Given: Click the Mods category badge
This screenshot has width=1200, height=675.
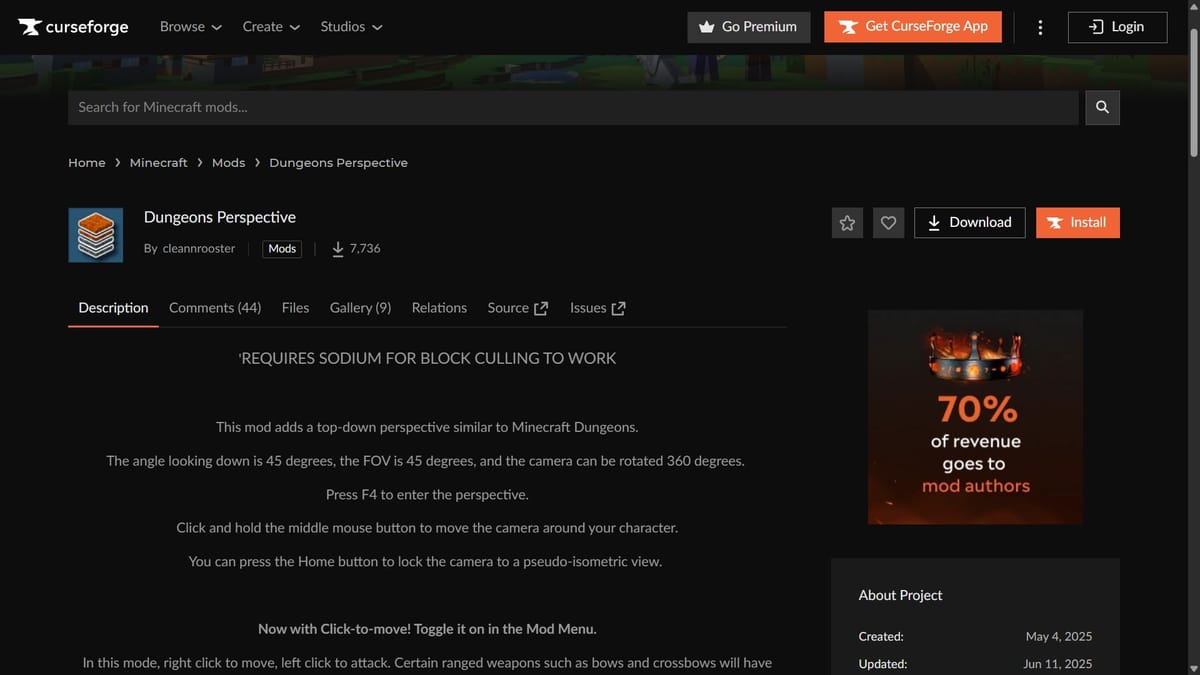Looking at the screenshot, I should pos(281,248).
